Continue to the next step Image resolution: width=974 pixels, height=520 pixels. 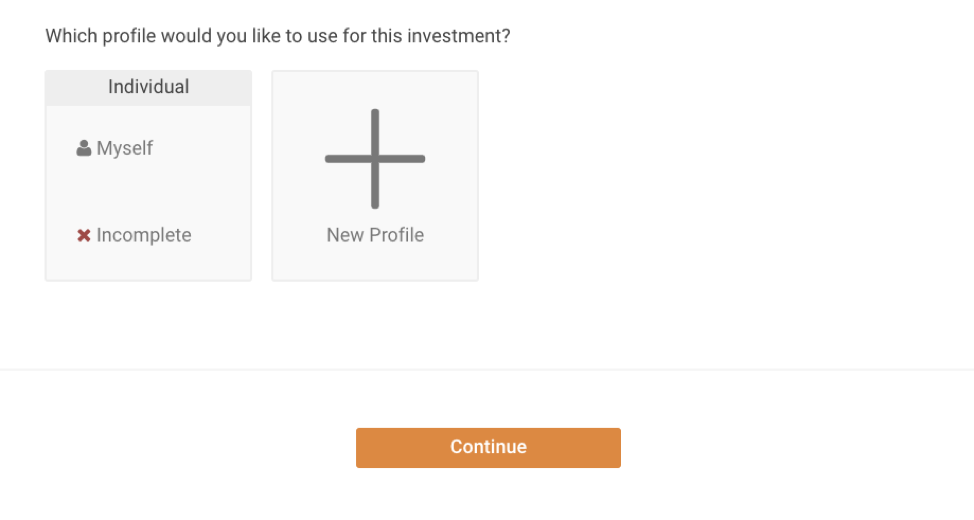488,448
